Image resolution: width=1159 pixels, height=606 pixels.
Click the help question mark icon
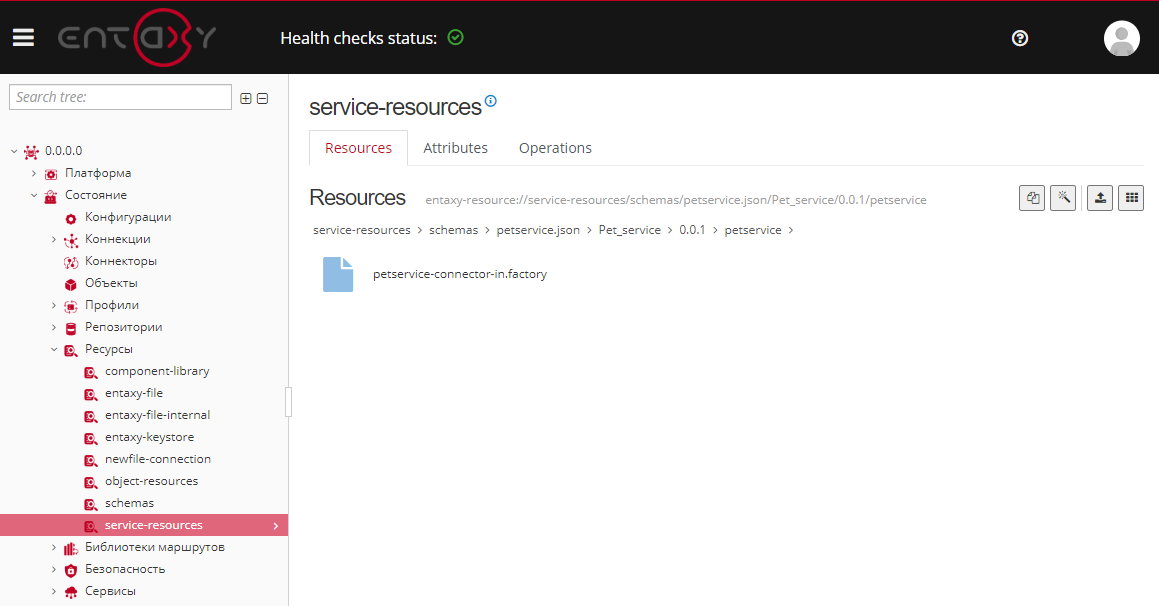point(1020,38)
